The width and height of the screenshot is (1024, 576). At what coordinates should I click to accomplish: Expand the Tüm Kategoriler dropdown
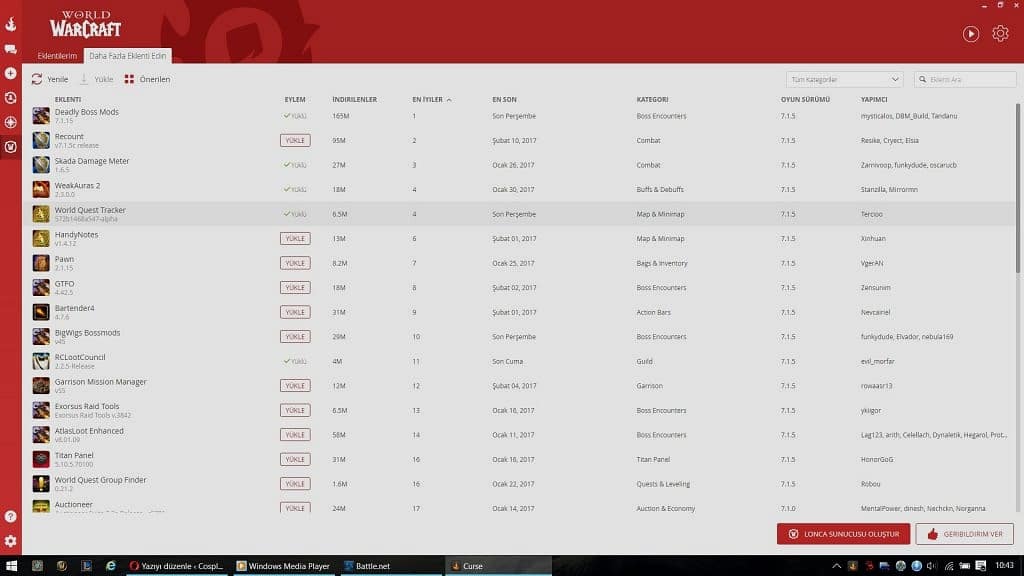click(x=845, y=79)
